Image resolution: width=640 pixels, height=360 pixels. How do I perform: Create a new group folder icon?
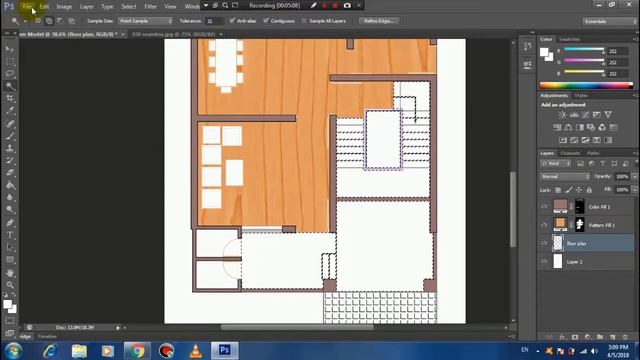click(600, 337)
